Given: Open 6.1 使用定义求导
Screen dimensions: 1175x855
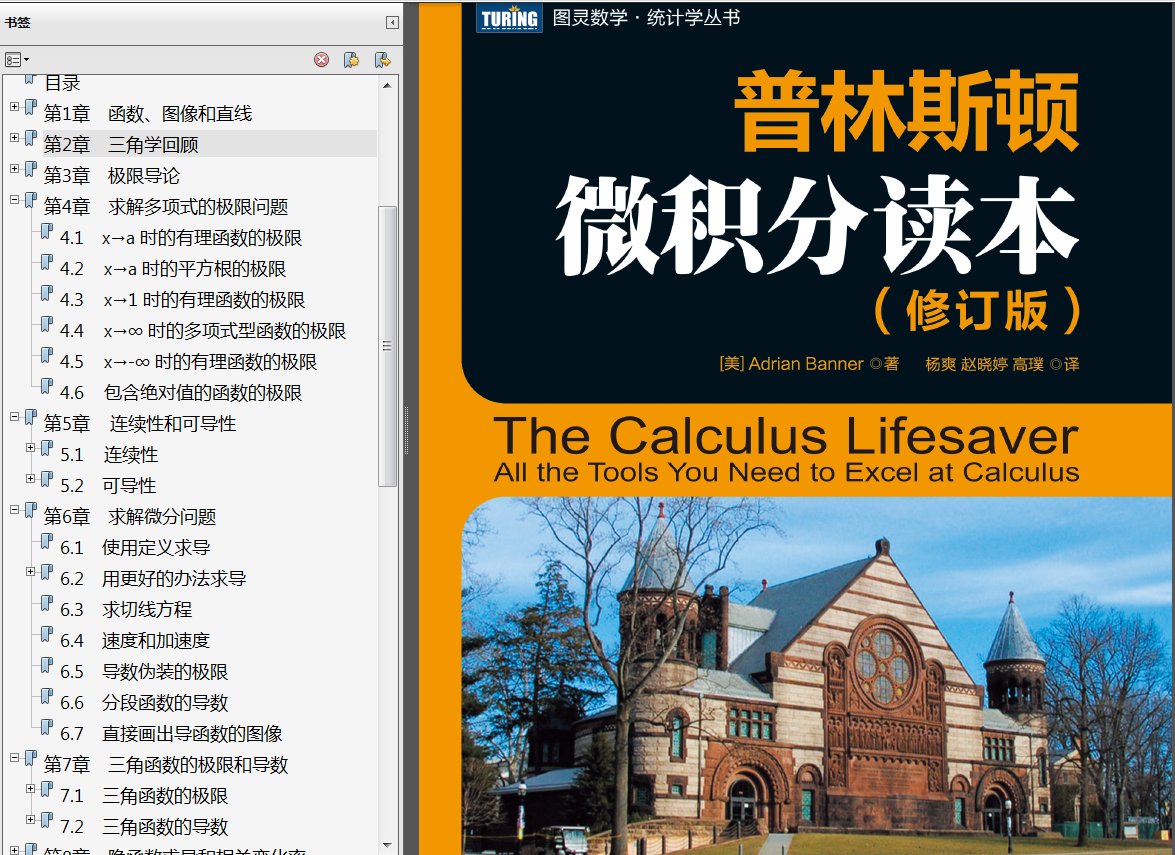Looking at the screenshot, I should tap(135, 548).
